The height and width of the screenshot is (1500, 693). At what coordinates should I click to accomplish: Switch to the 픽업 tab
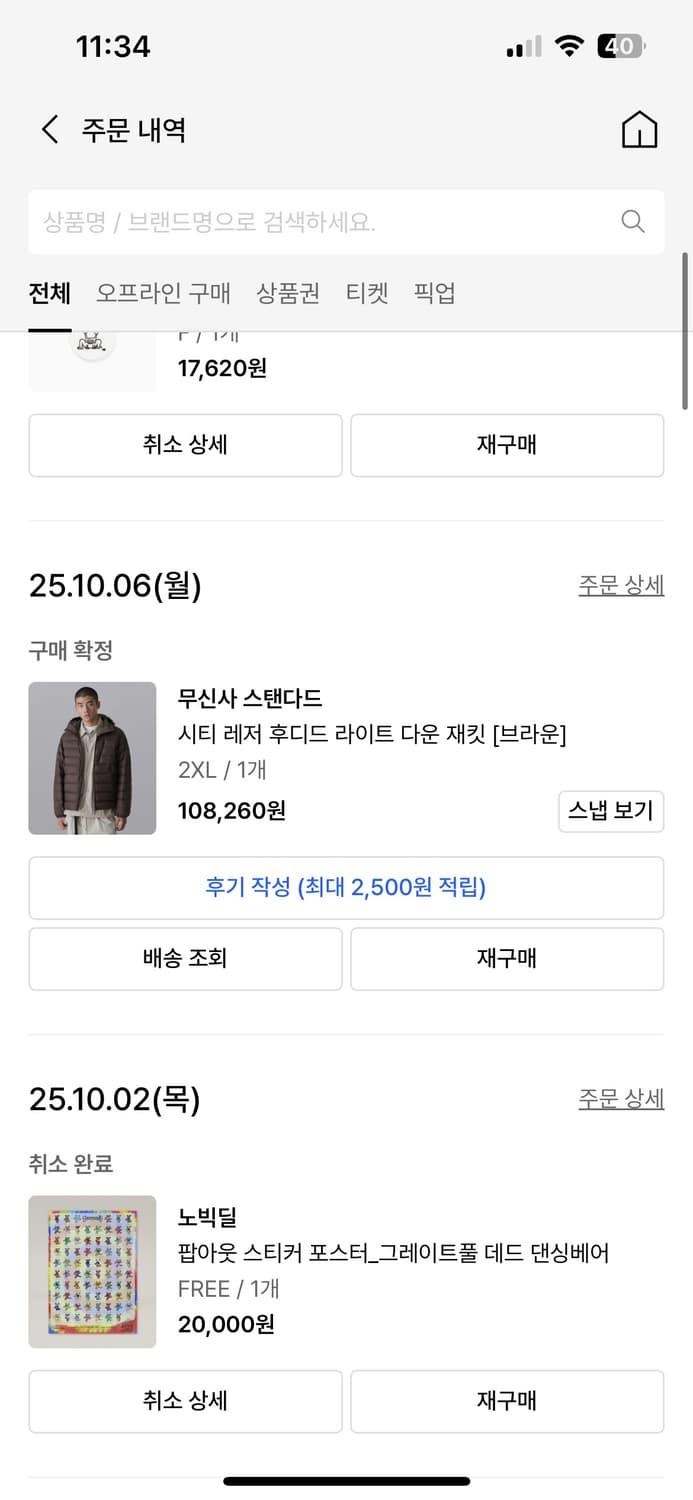tap(433, 293)
